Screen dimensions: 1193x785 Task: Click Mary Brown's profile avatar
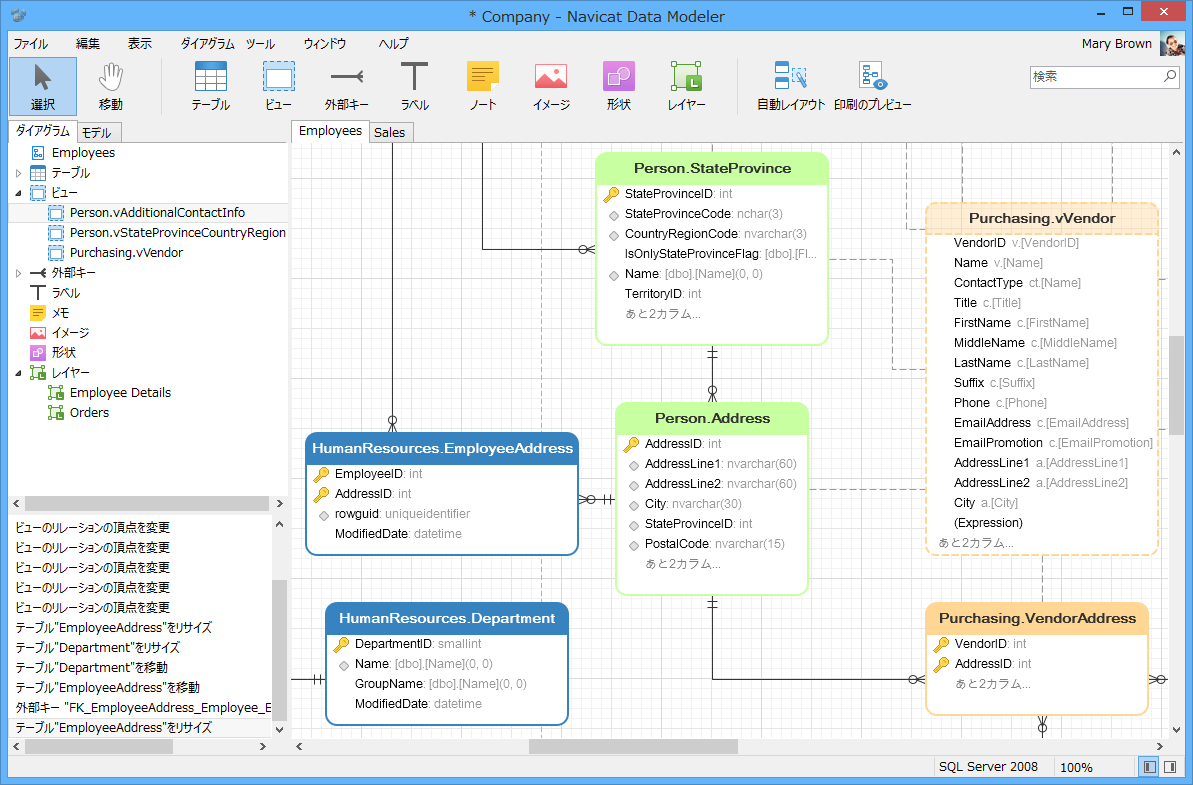click(1172, 43)
